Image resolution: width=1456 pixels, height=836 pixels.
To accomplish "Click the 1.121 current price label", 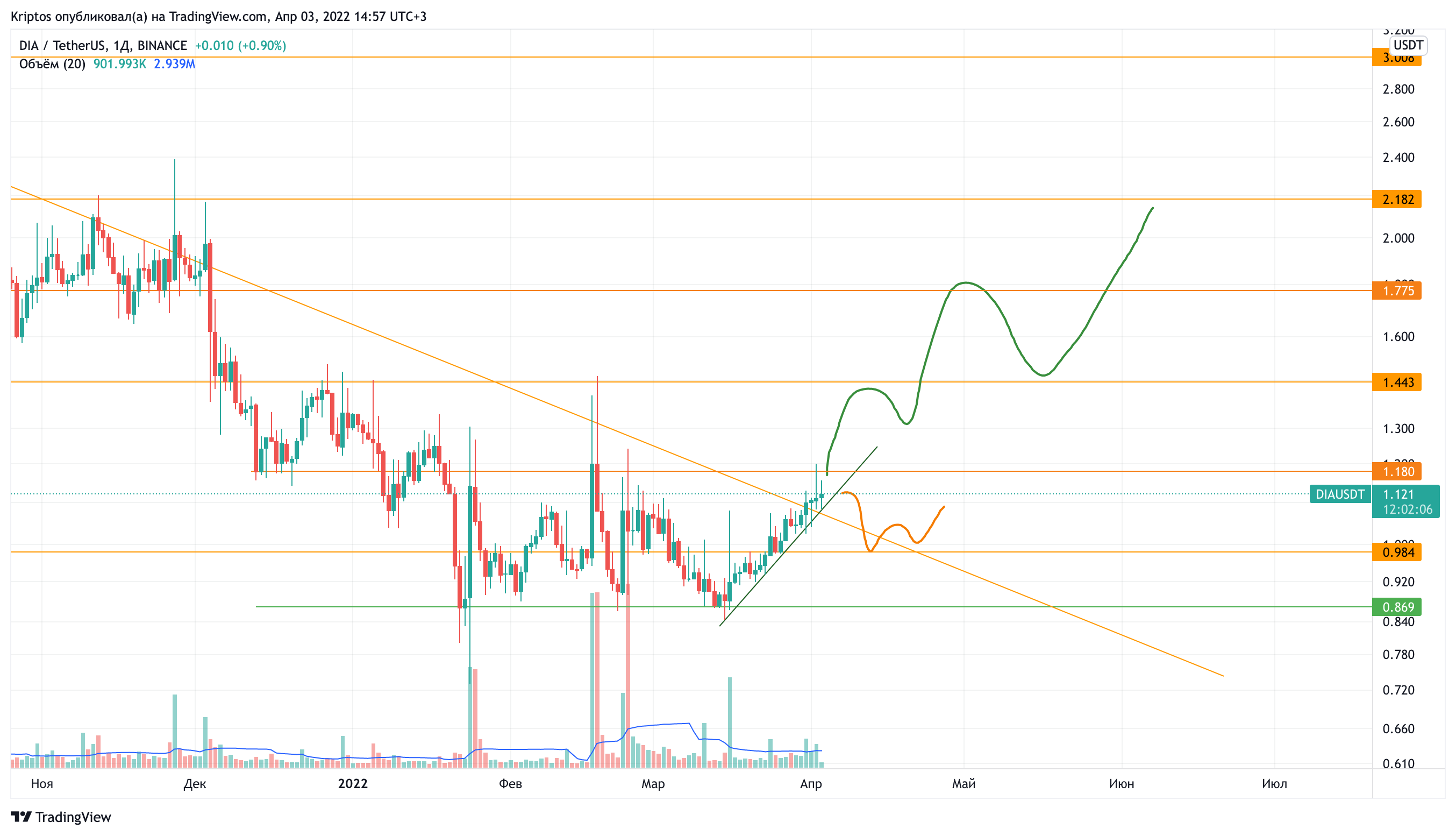I will [x=1398, y=494].
